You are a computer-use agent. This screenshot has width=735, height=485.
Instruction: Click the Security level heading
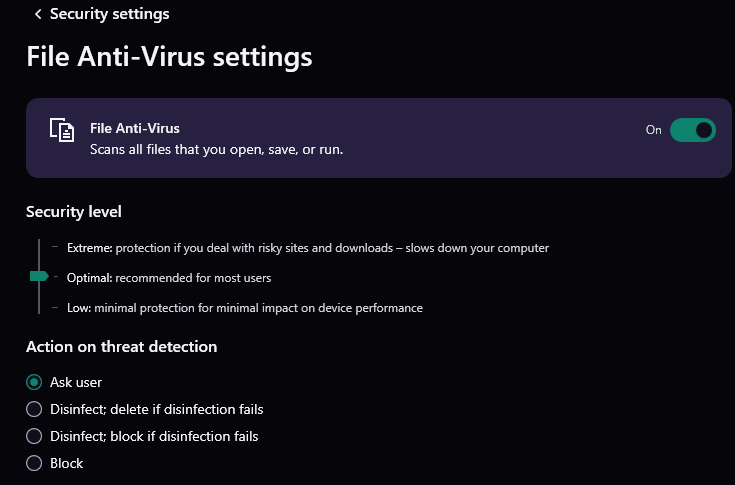(74, 212)
